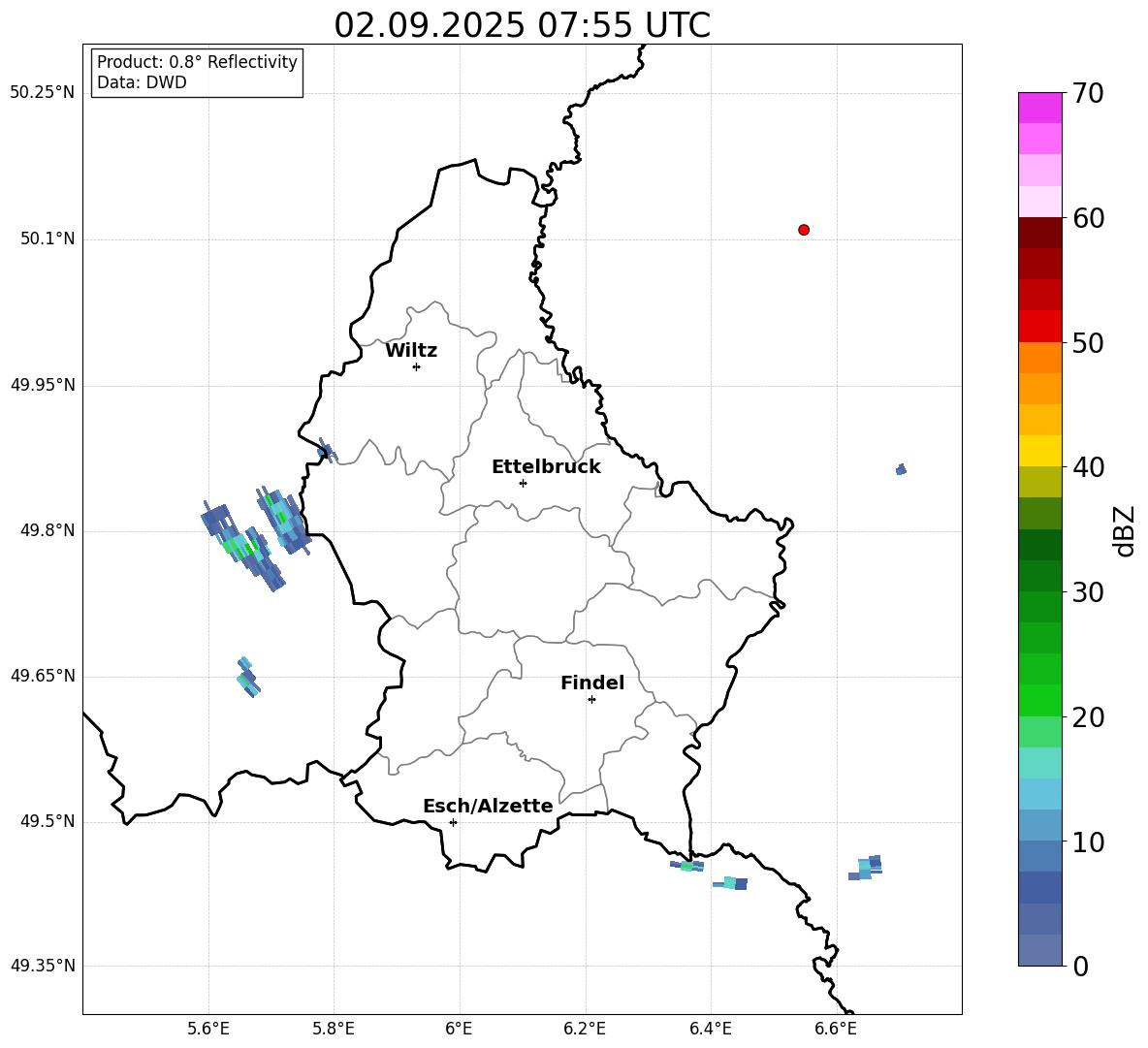Click the bottom blue-gray 0 dBZ segment
Viewport: 1148px width, 1048px height.
1039,950
